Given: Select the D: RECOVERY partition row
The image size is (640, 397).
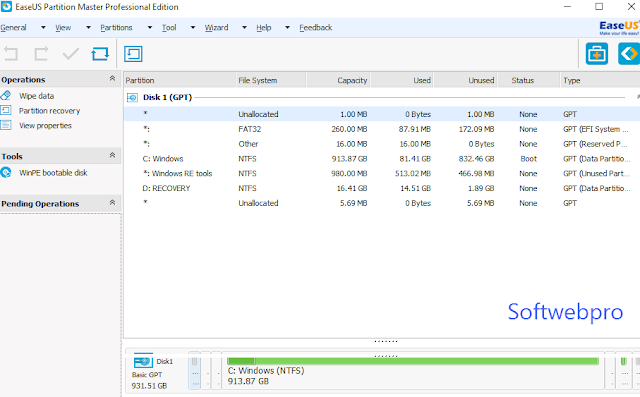Looking at the screenshot, I should pyautogui.click(x=382, y=188).
